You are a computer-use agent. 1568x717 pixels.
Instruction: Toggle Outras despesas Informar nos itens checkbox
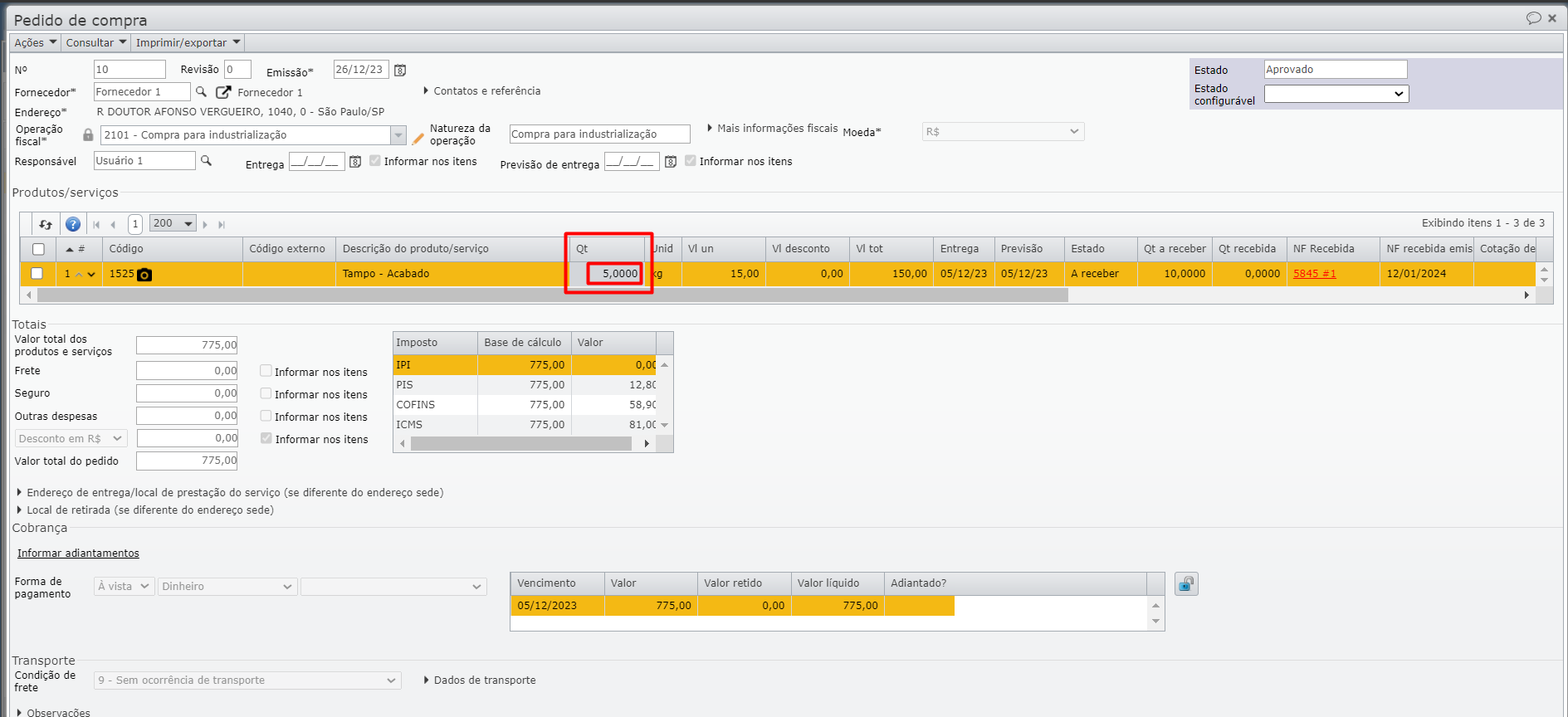[x=266, y=416]
